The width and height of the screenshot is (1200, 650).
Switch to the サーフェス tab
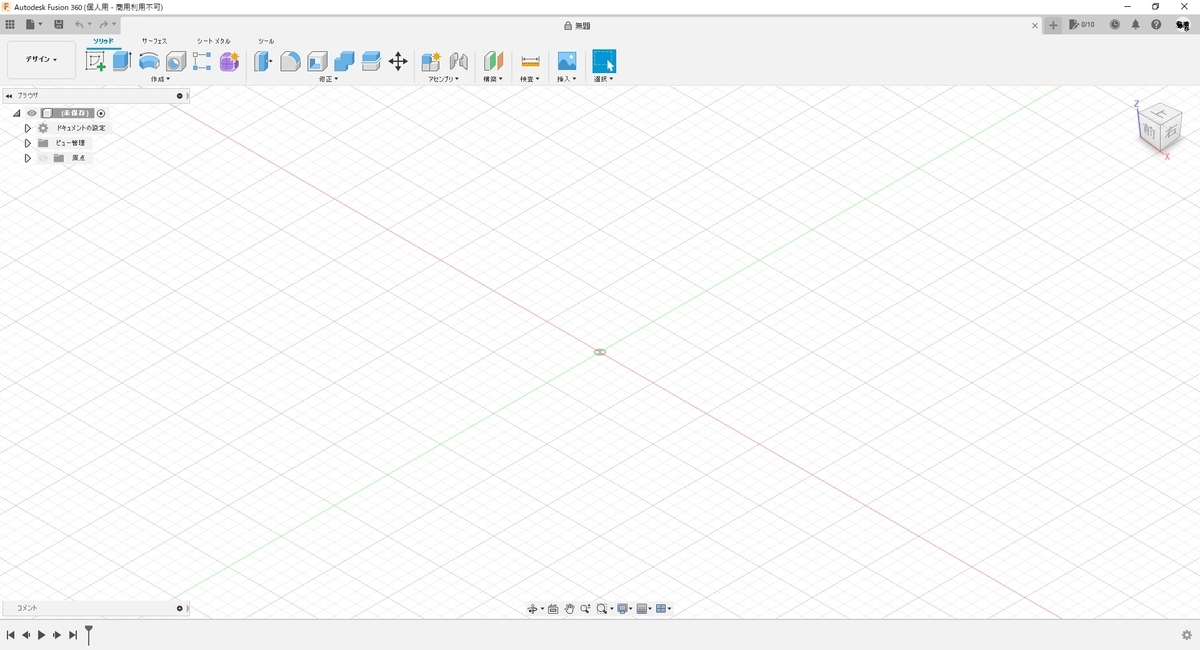click(x=154, y=41)
